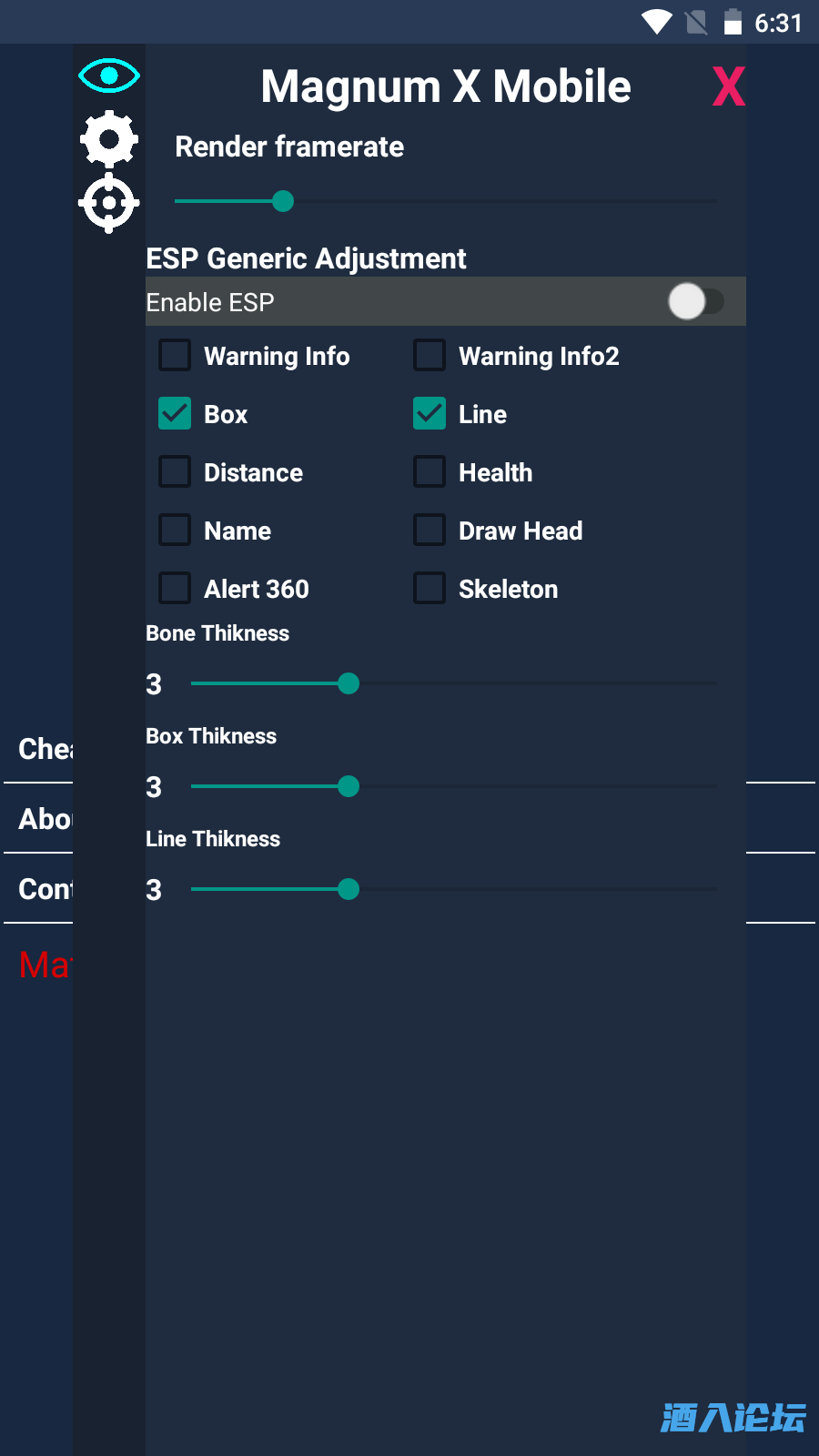This screenshot has height=1456, width=819.
Task: Tick the Name checkbox
Action: [x=175, y=530]
